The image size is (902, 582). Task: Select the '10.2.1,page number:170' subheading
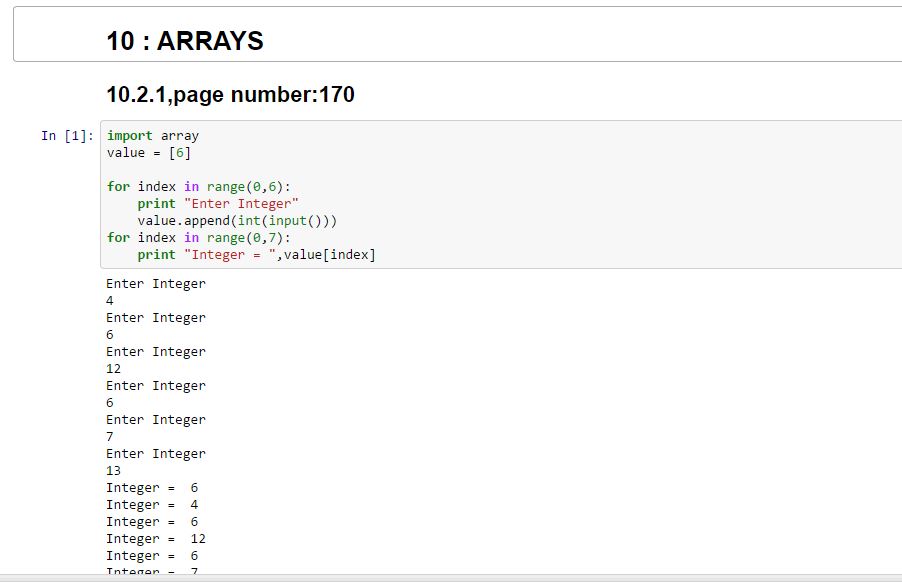[x=230, y=95]
